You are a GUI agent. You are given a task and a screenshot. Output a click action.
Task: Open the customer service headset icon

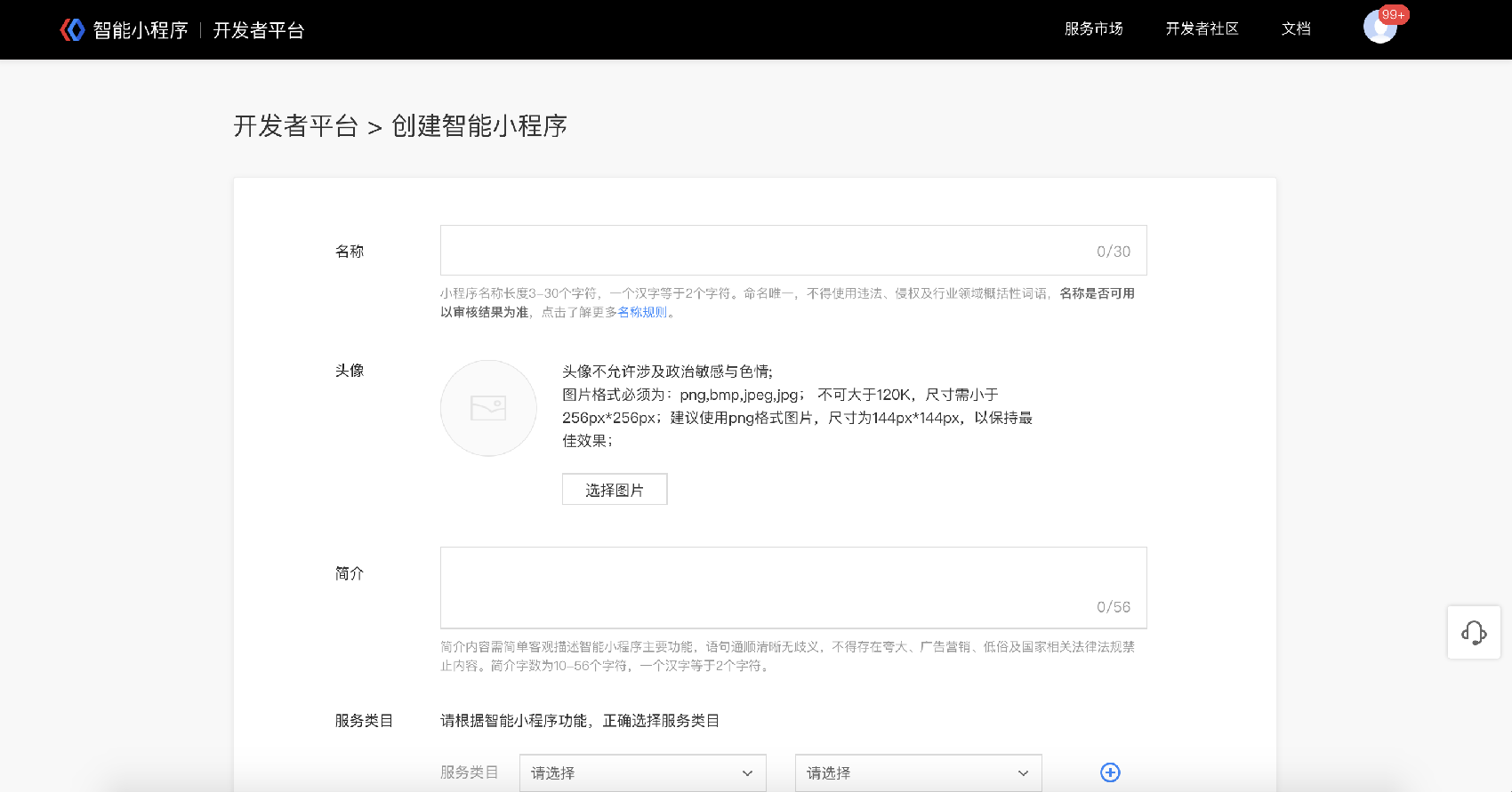(x=1474, y=633)
